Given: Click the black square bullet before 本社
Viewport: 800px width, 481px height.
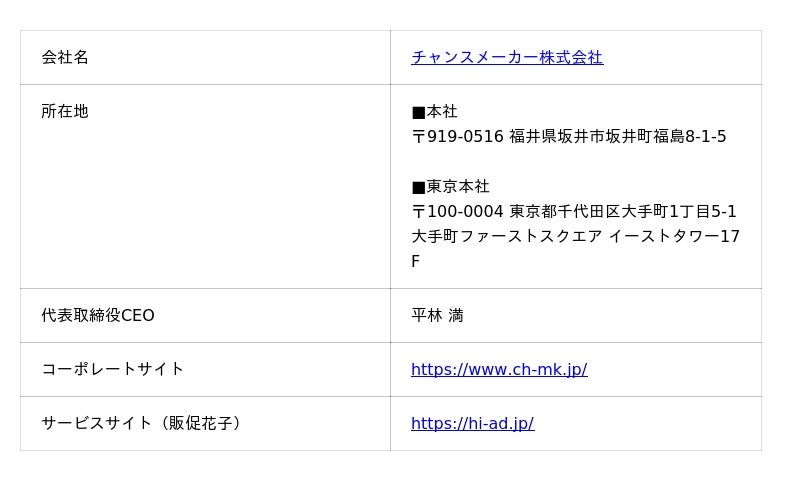Looking at the screenshot, I should tap(418, 113).
